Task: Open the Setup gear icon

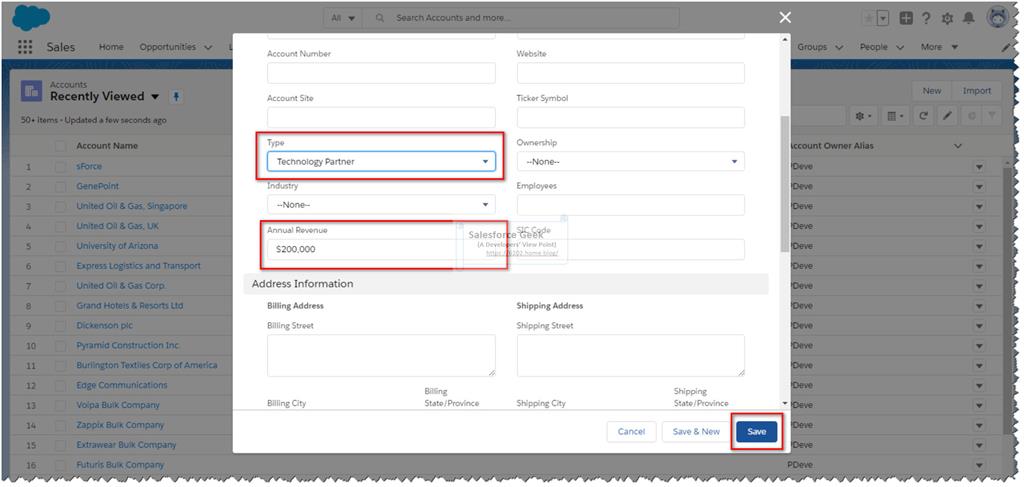Action: (x=948, y=19)
